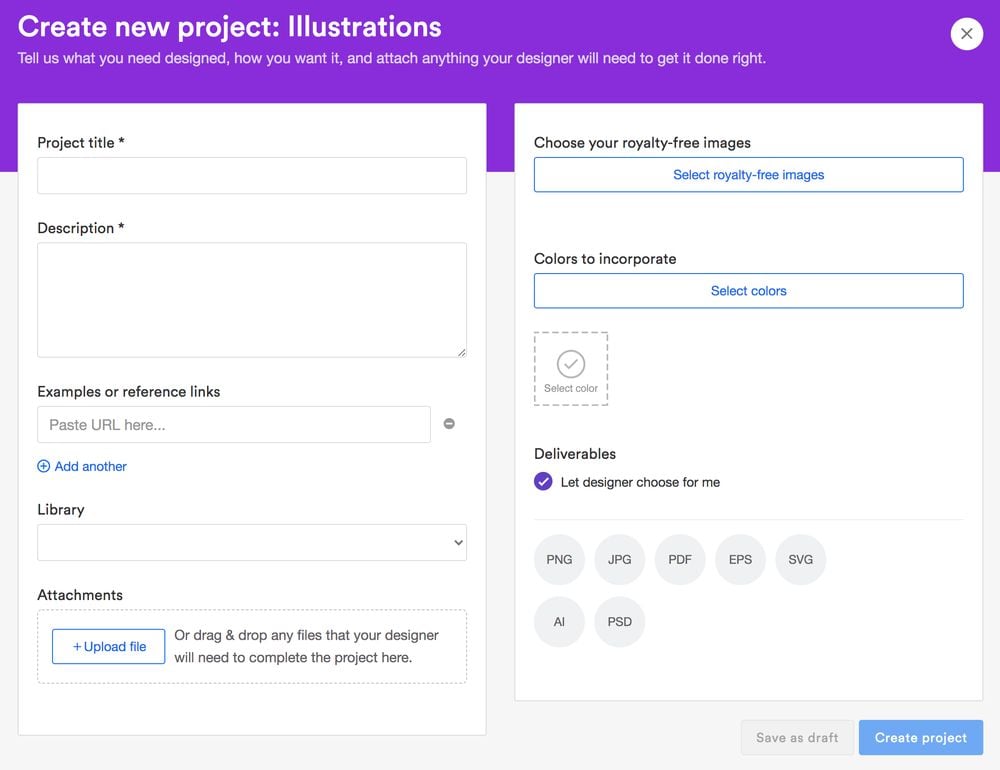1000x770 pixels.
Task: Click Select royalty-free images button
Action: [x=748, y=175]
